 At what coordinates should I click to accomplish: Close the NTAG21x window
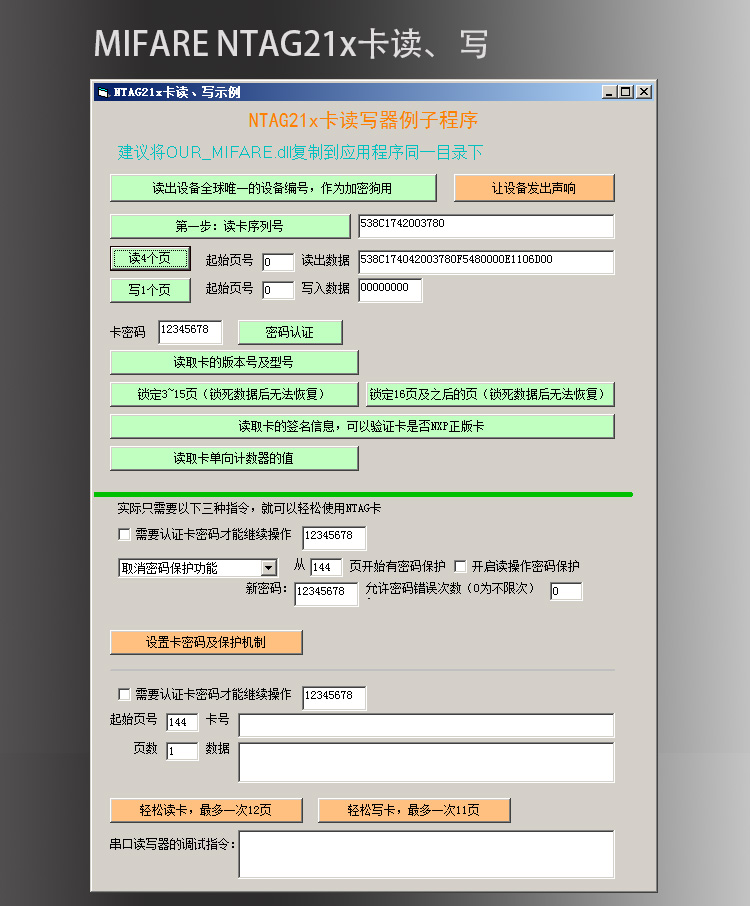pyautogui.click(x=644, y=92)
